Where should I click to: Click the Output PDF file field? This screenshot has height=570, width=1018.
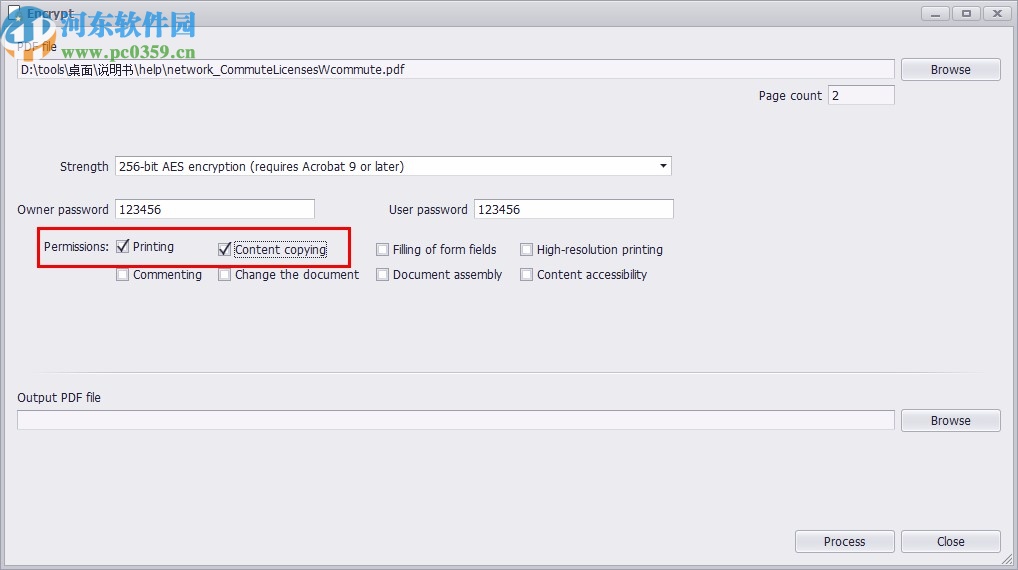(x=455, y=421)
